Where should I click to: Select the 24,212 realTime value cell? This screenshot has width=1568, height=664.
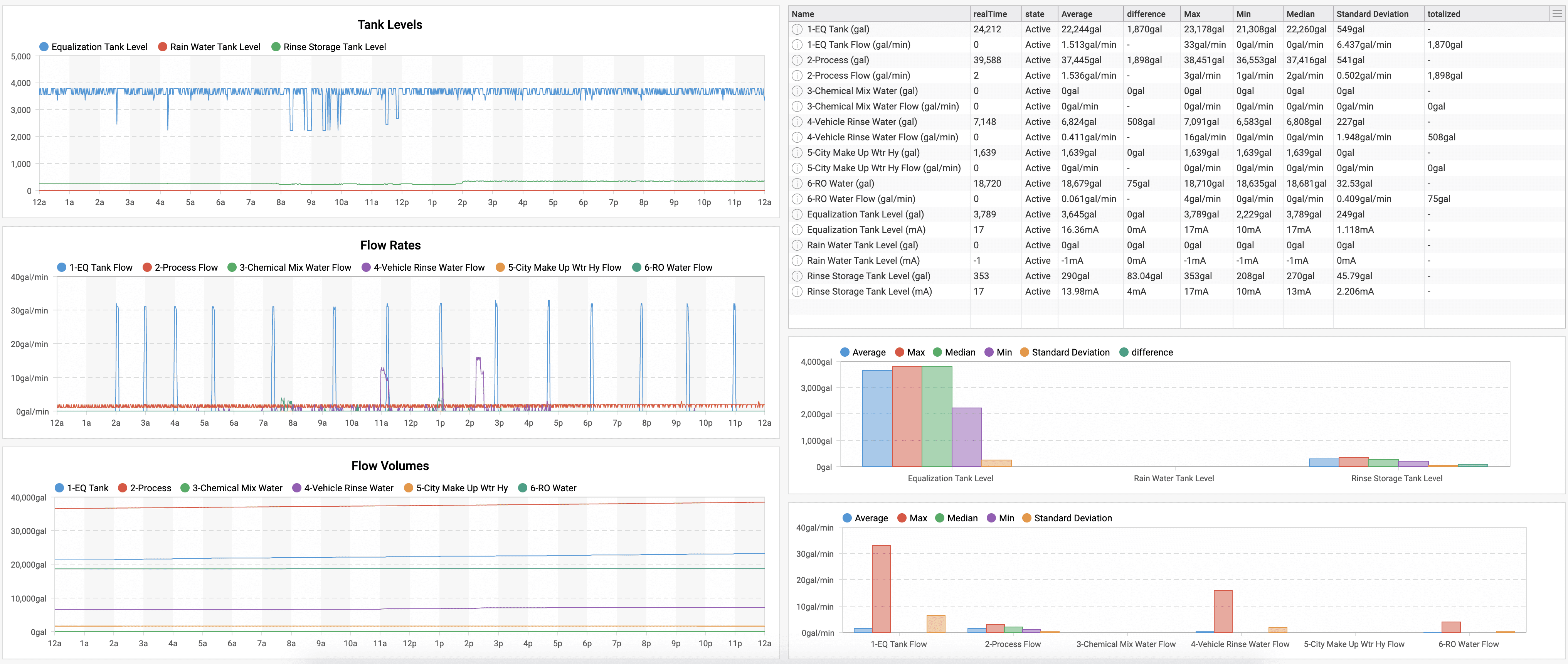click(x=996, y=29)
